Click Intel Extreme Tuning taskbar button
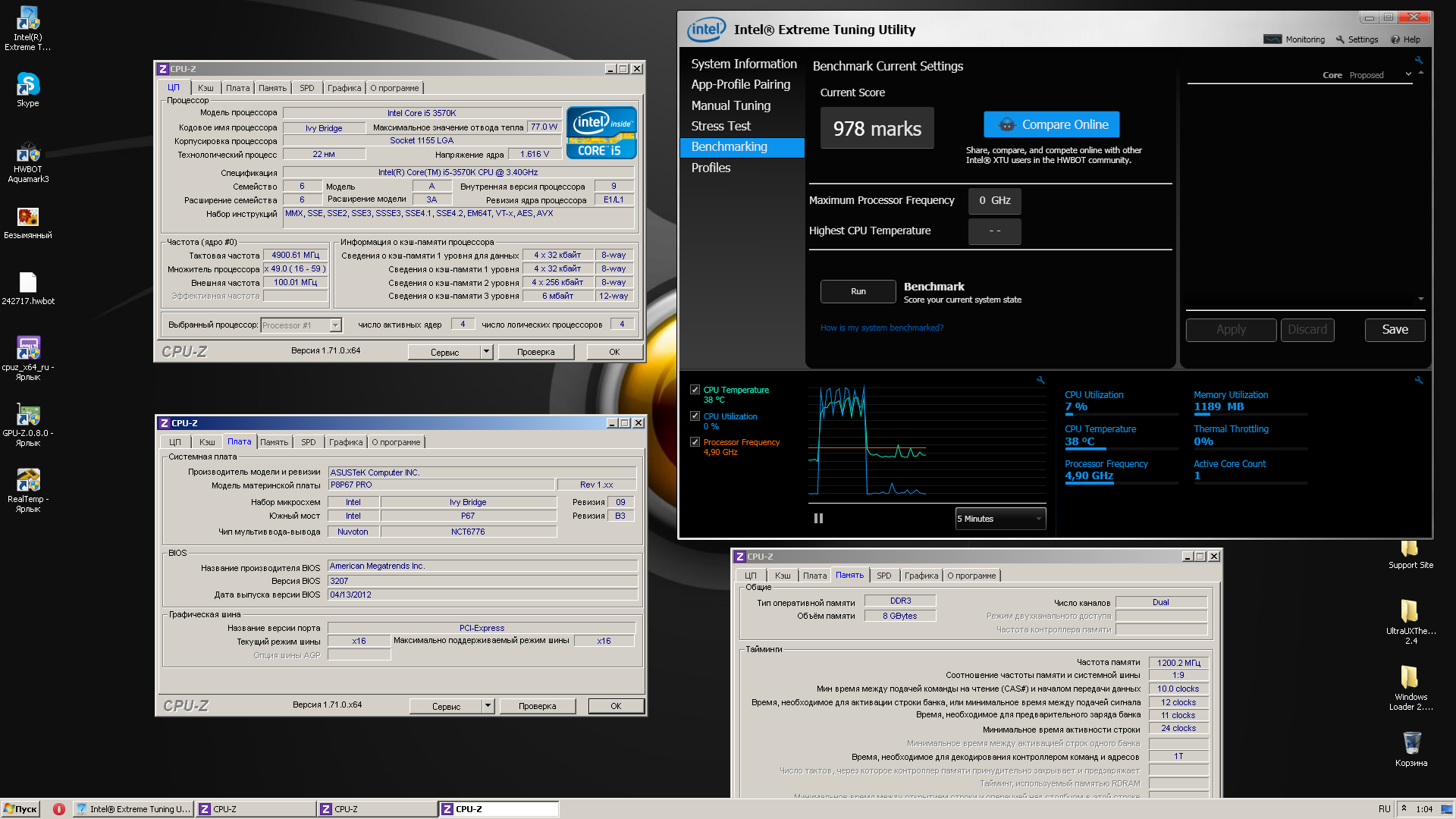Viewport: 1456px width, 819px height. [x=133, y=809]
